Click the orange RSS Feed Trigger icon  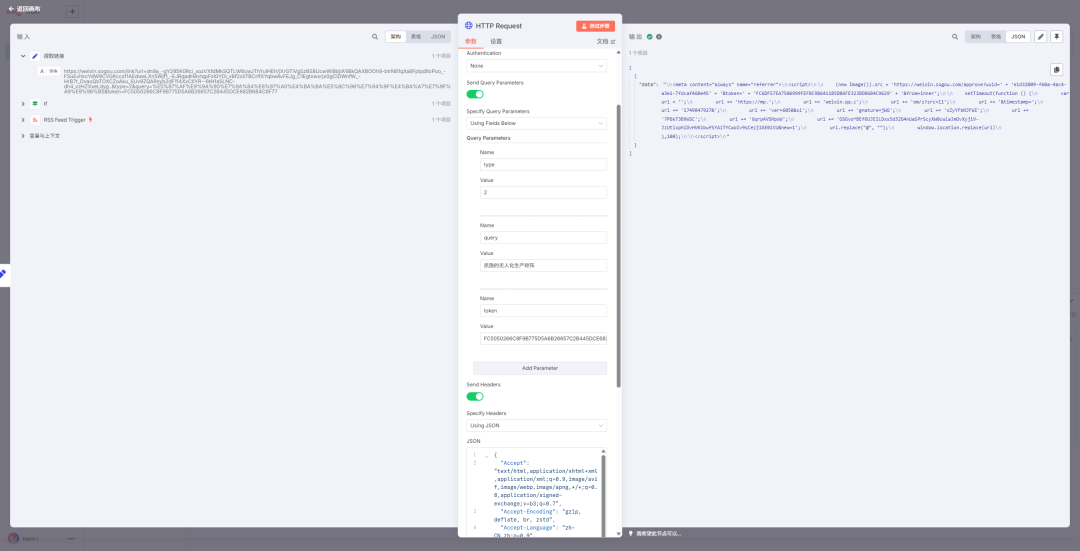pos(35,120)
